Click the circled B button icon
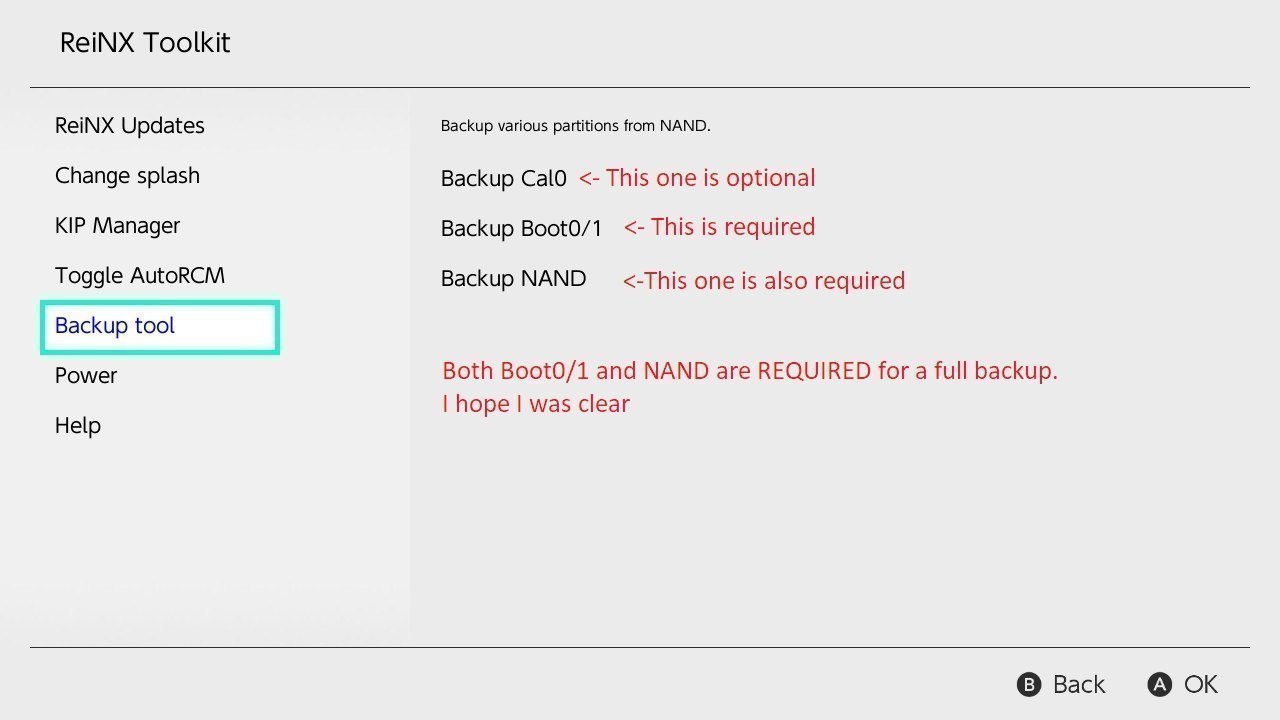The width and height of the screenshot is (1280, 720). (x=1029, y=685)
